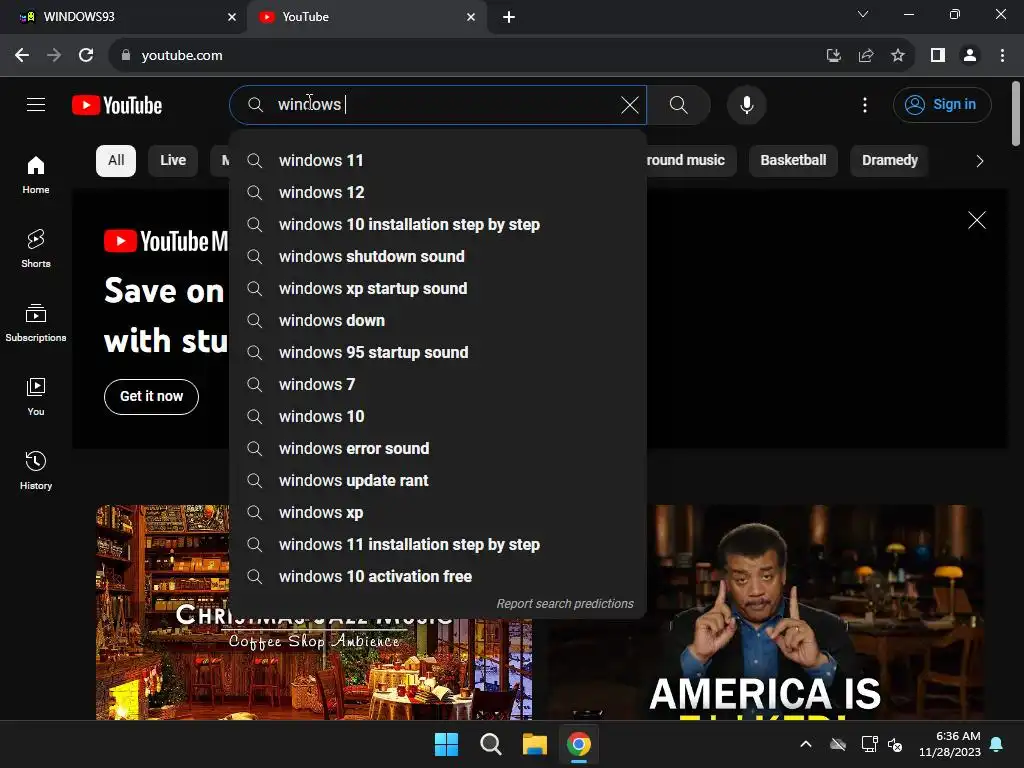Click the Chrome icon on the taskbar
The height and width of the screenshot is (768, 1024).
click(x=579, y=744)
